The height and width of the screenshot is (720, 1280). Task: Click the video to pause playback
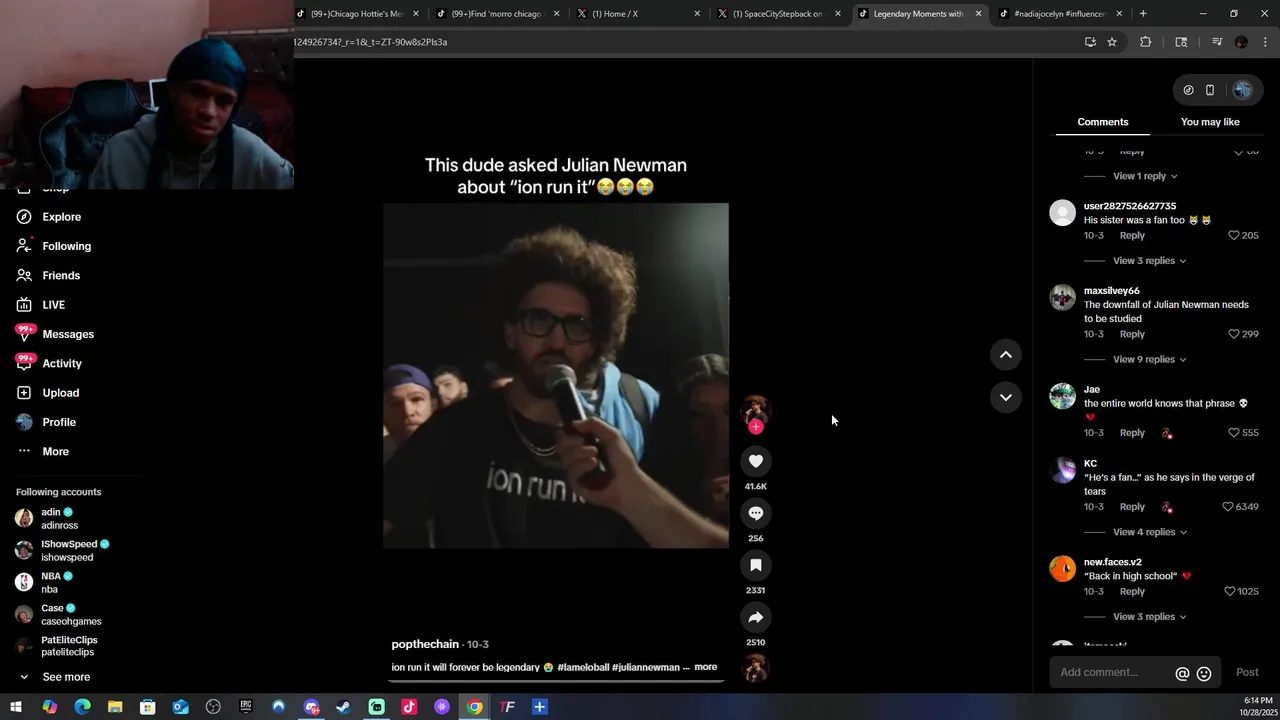pos(556,376)
